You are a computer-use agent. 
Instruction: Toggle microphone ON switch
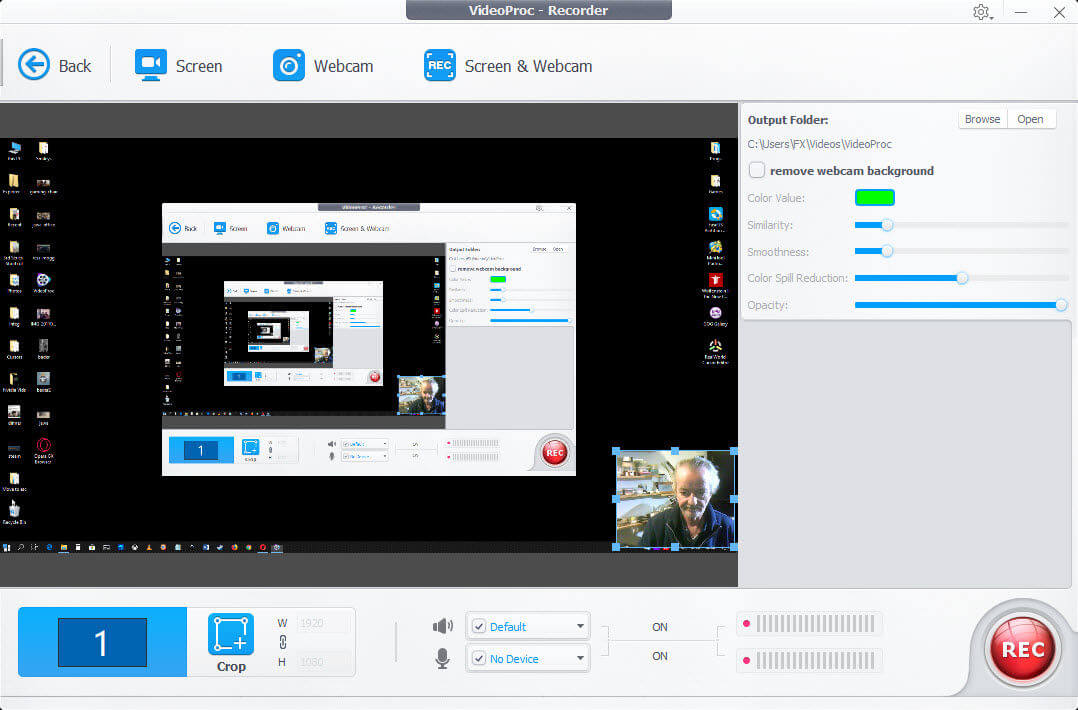659,656
